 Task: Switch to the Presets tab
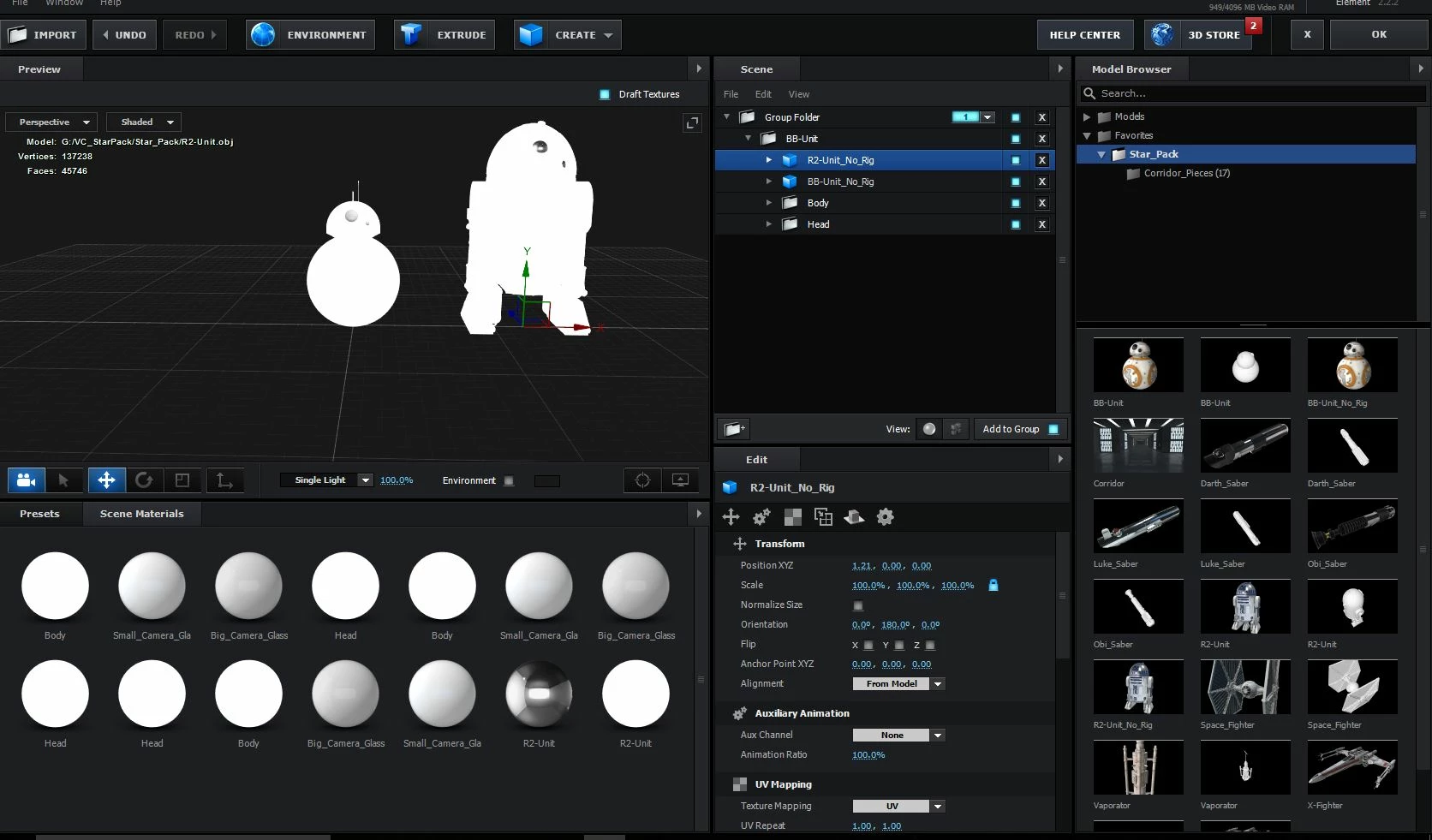coord(39,514)
